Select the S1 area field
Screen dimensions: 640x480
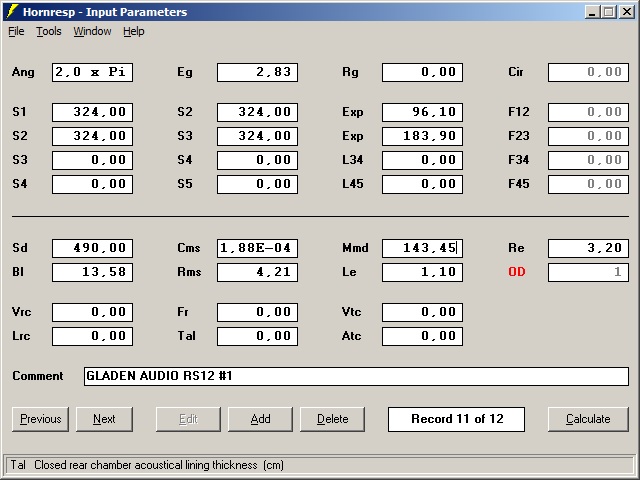coord(92,112)
